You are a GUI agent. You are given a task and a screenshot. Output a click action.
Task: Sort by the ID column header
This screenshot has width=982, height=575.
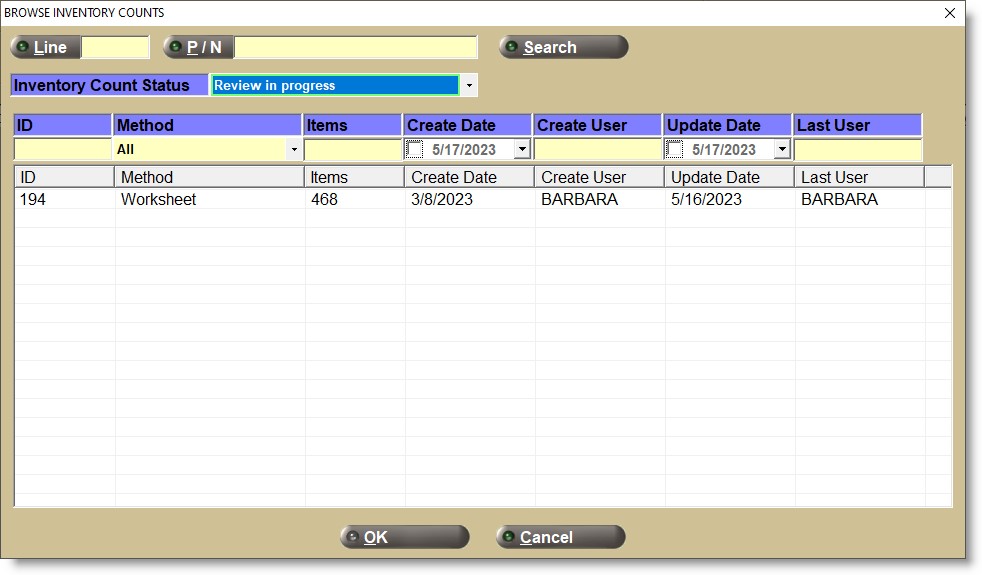point(64,177)
